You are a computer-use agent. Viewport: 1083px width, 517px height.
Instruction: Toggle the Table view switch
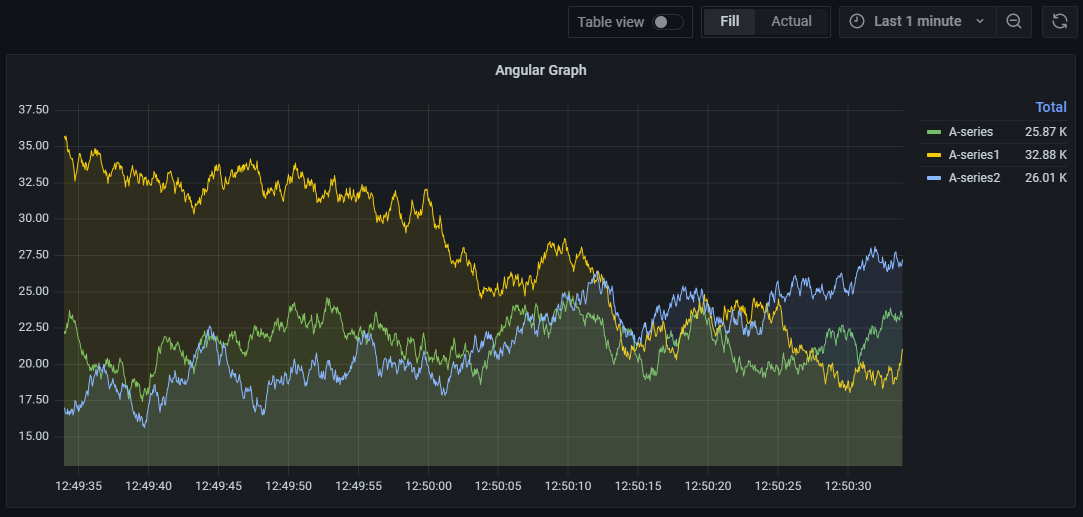coord(668,22)
